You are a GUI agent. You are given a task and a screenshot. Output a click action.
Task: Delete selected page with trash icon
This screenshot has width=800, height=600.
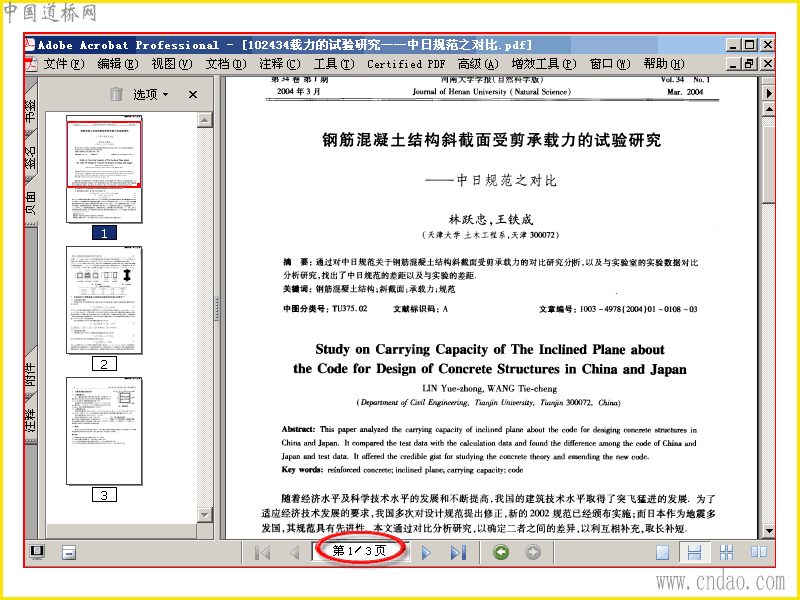116,94
